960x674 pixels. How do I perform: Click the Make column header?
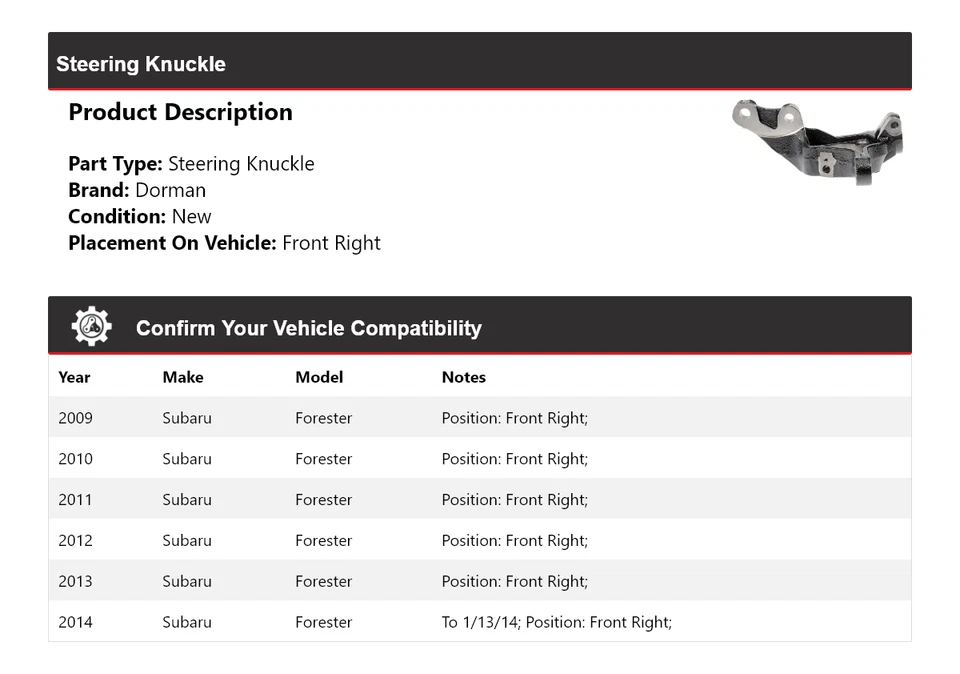183,377
